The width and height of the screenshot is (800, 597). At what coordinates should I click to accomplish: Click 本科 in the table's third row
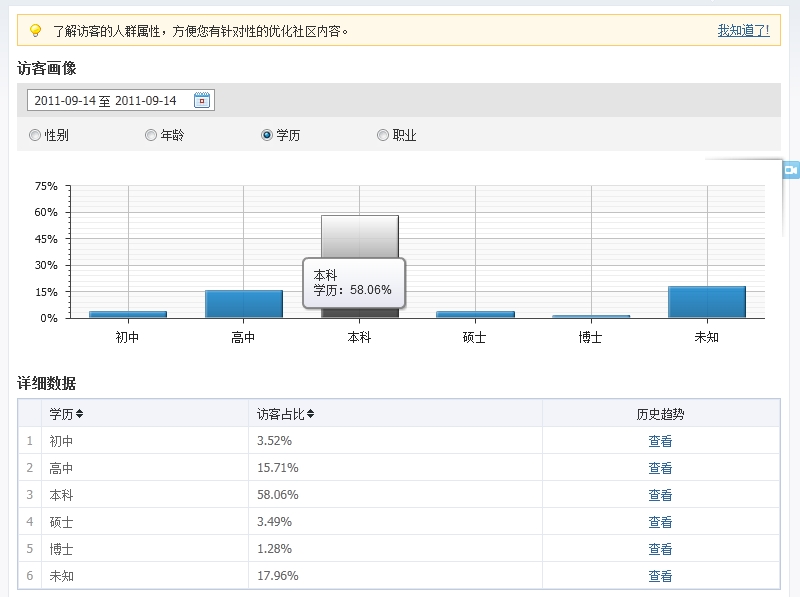[61, 495]
